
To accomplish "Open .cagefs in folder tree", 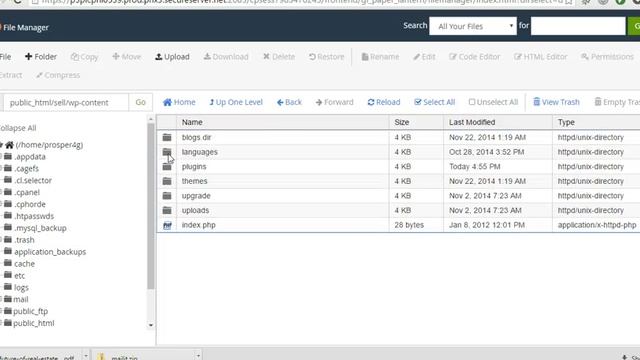I will 27,169.
